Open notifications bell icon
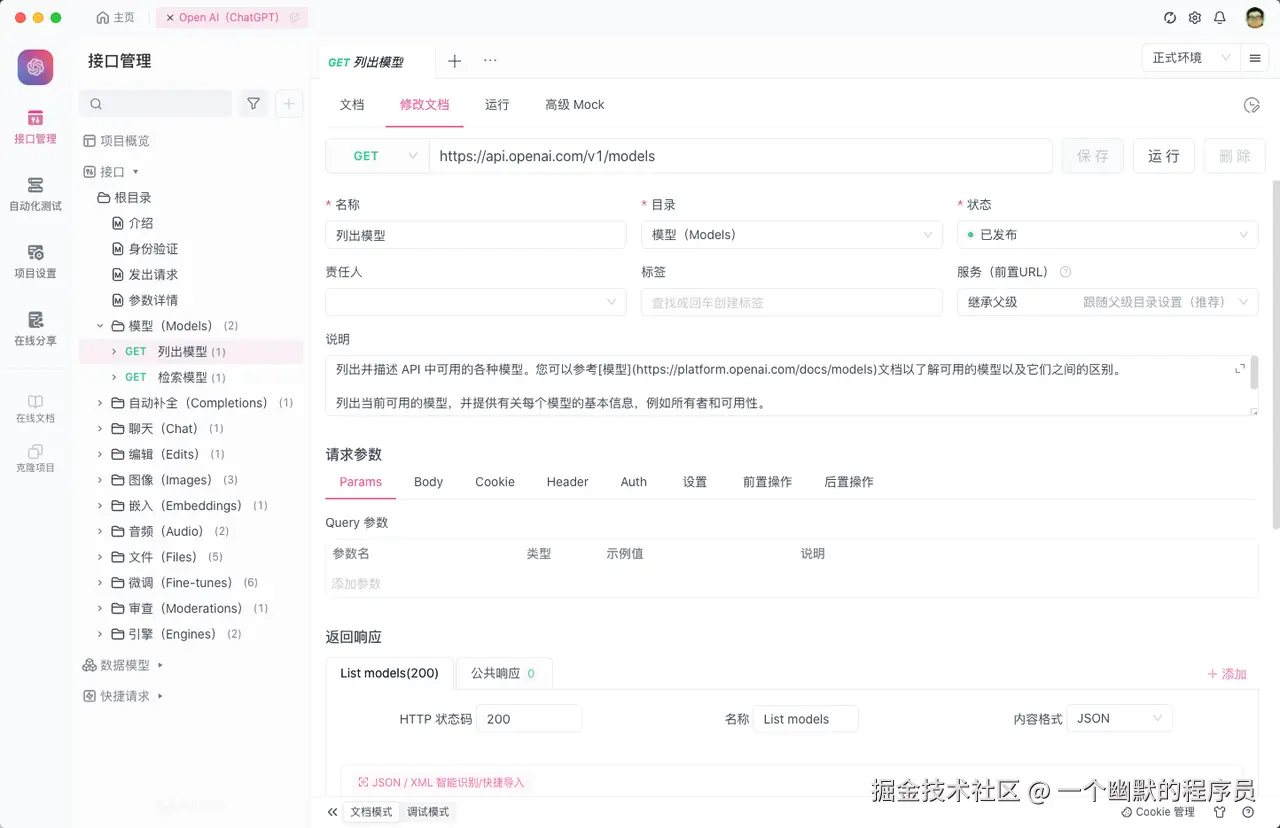Image resolution: width=1280 pixels, height=828 pixels. click(1220, 18)
